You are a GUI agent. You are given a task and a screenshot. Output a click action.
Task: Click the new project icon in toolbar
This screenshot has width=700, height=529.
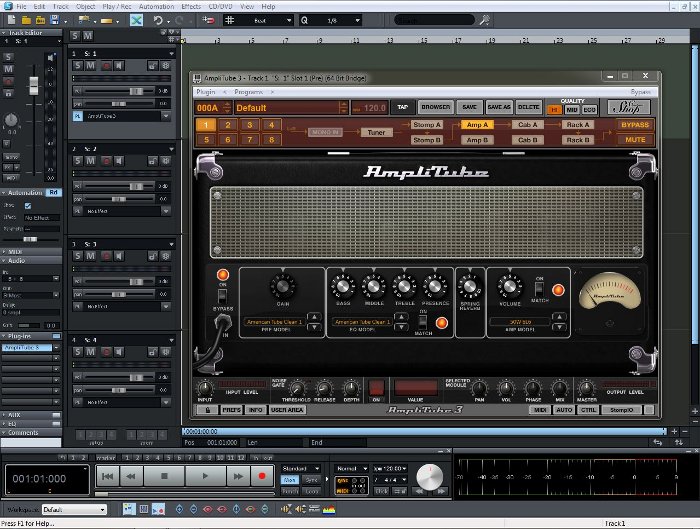11,20
